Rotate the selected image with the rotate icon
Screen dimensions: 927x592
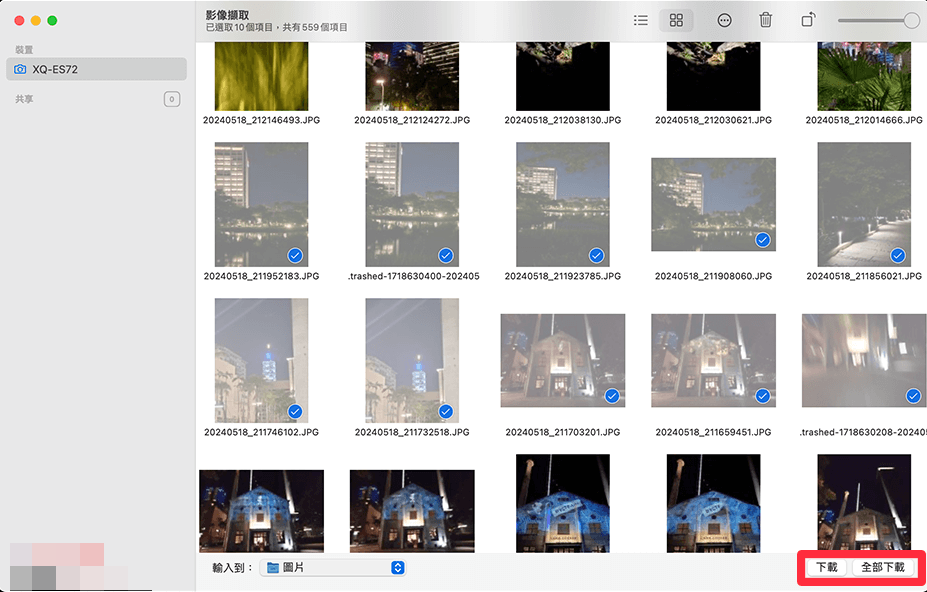[x=807, y=20]
